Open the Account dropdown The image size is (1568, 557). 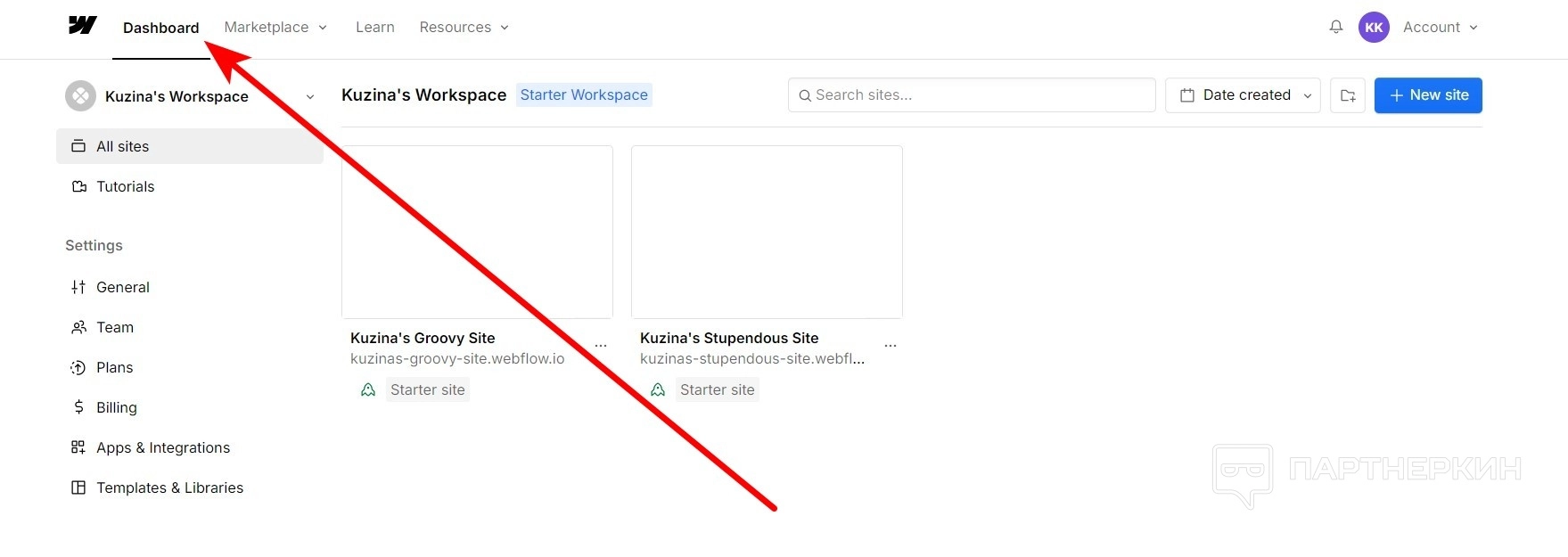[1441, 27]
